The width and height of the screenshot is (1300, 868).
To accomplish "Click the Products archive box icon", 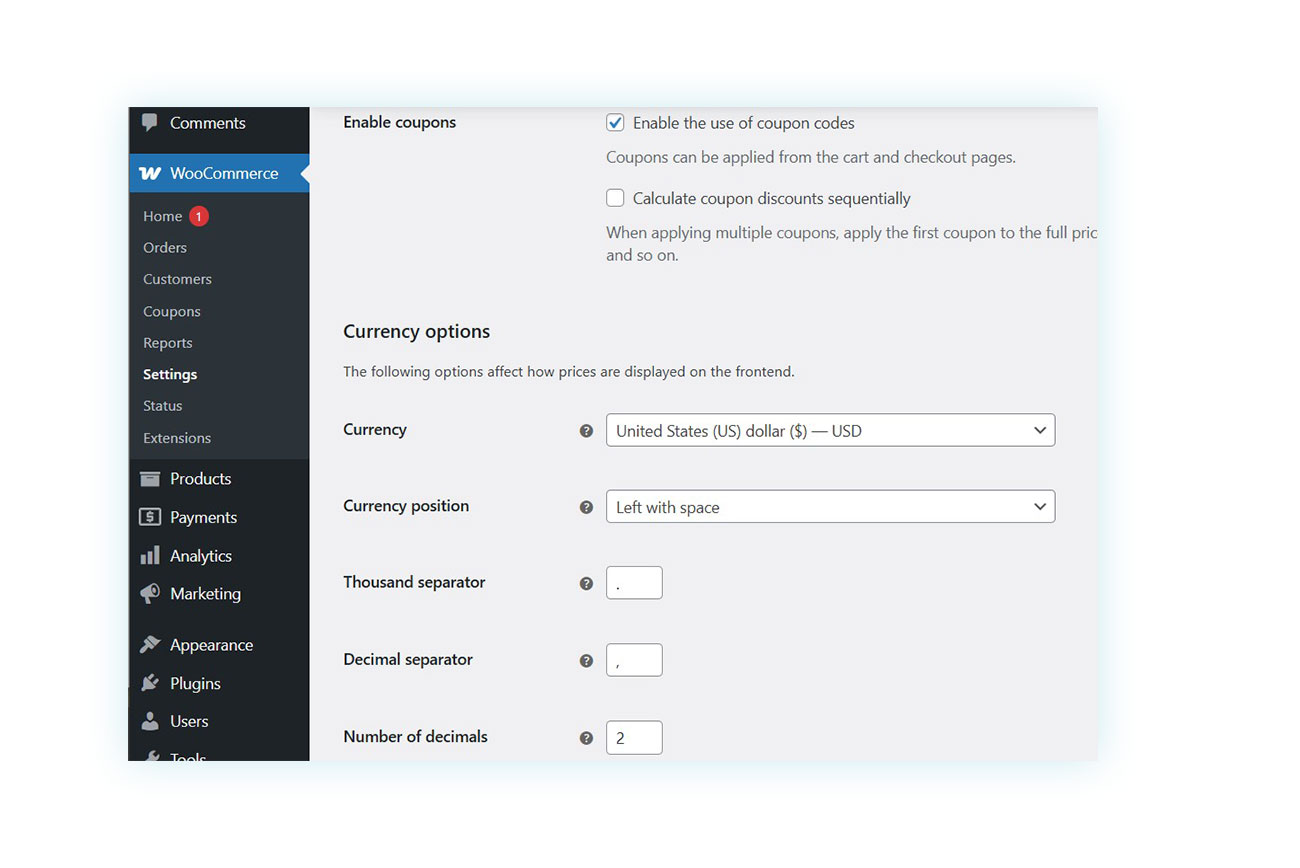I will (150, 479).
